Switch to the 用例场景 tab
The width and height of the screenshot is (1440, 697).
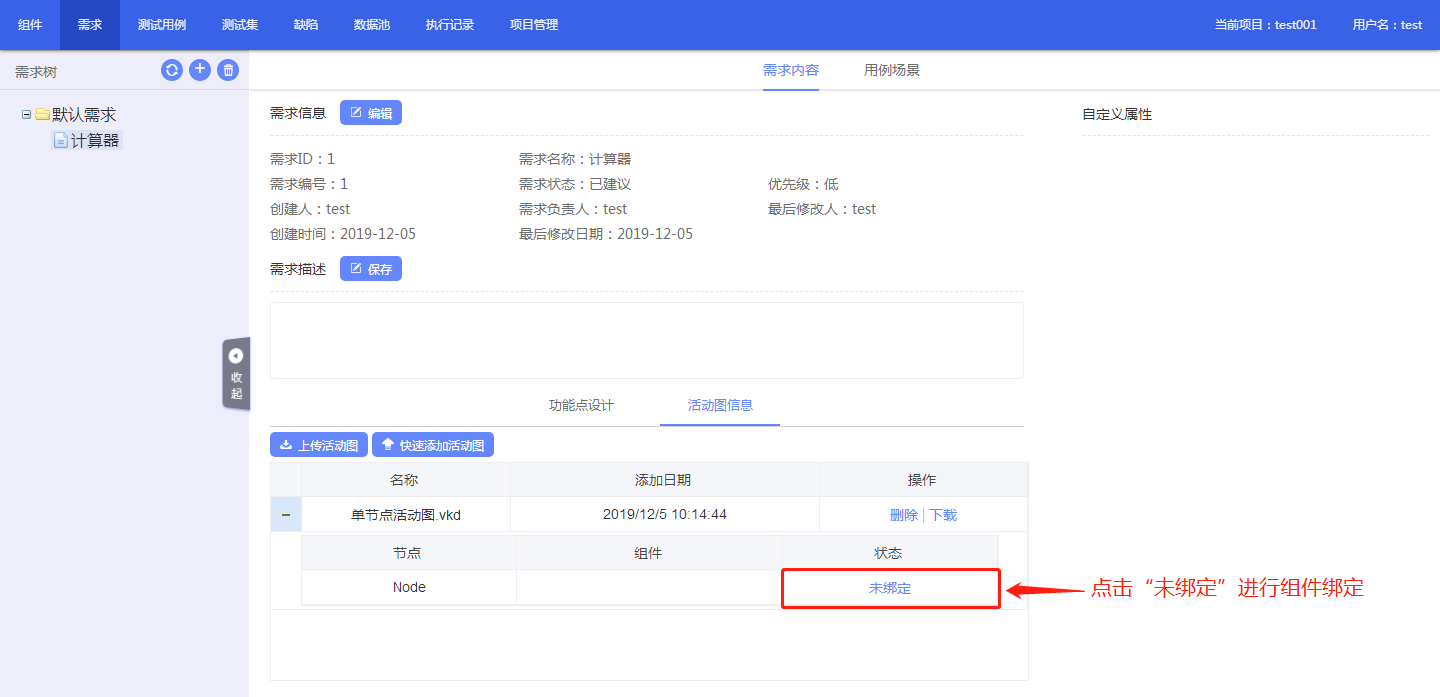(x=892, y=70)
